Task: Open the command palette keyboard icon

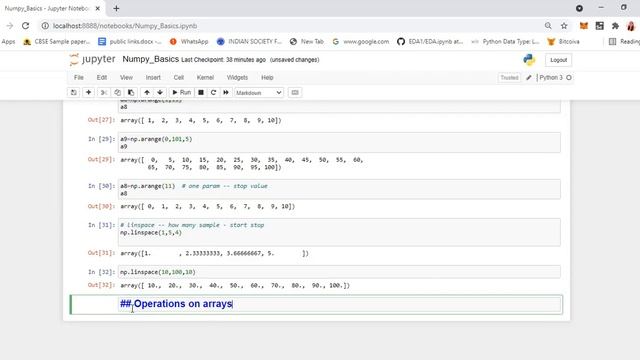Action: pos(295,93)
